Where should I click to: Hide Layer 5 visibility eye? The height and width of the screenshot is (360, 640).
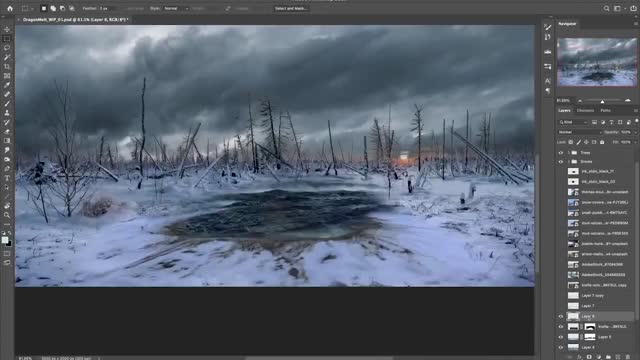pyautogui.click(x=561, y=337)
